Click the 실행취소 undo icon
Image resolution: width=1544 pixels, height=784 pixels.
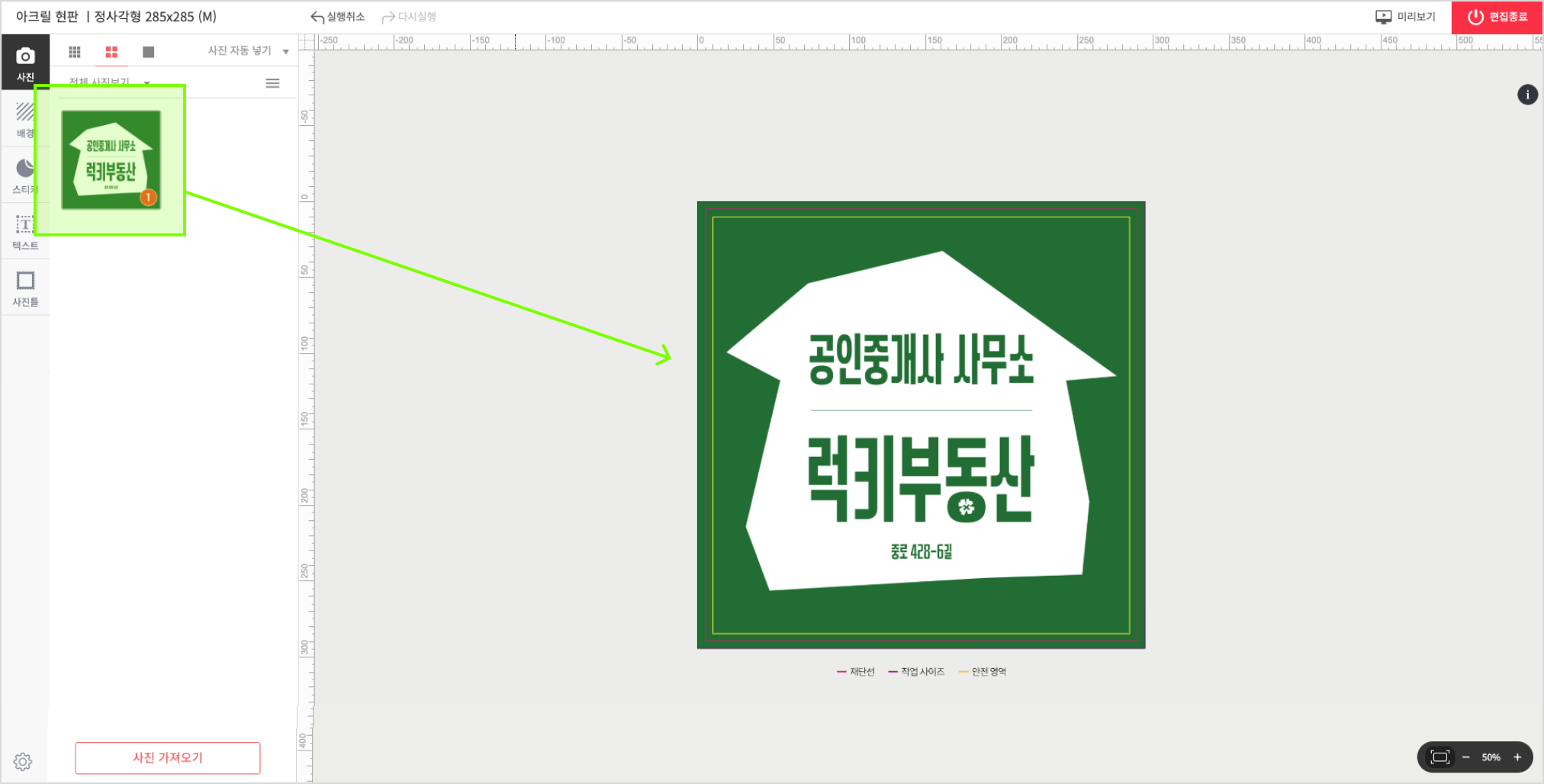point(317,16)
